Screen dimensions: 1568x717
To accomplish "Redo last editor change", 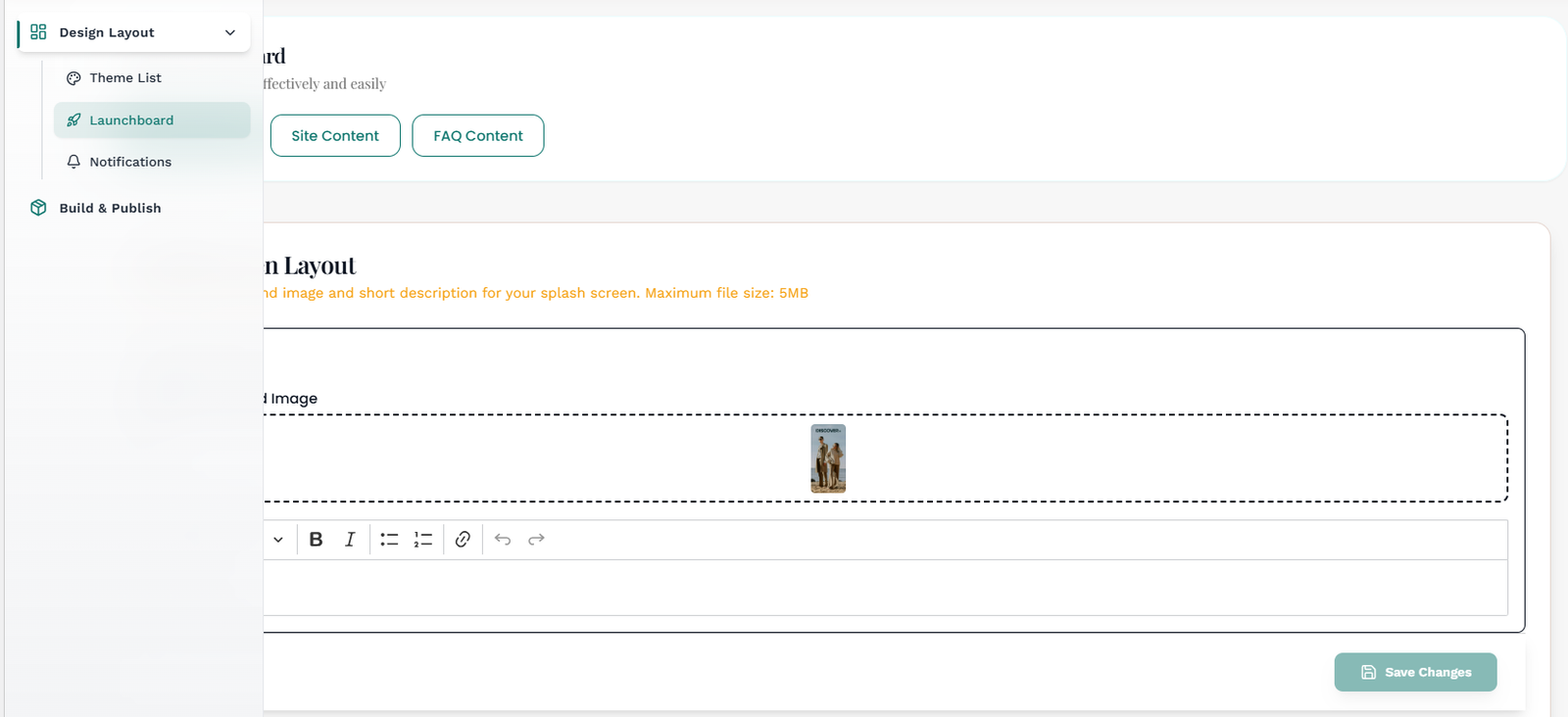I will [x=536, y=540].
